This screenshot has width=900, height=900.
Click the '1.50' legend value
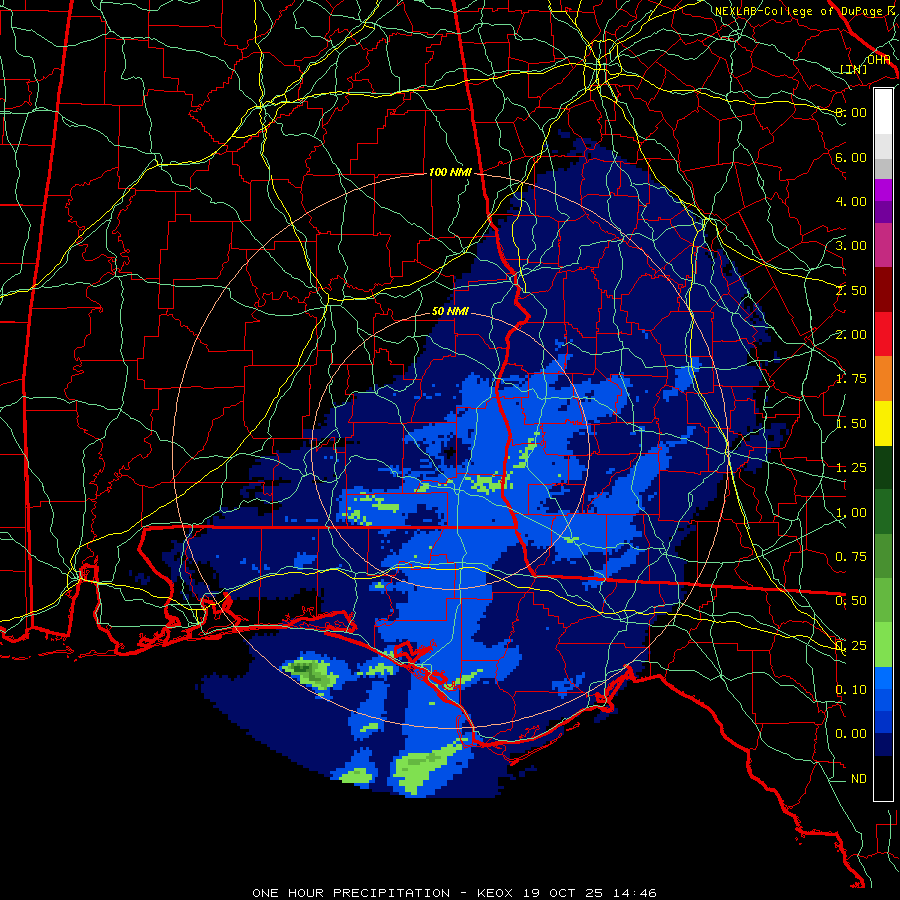(x=851, y=424)
